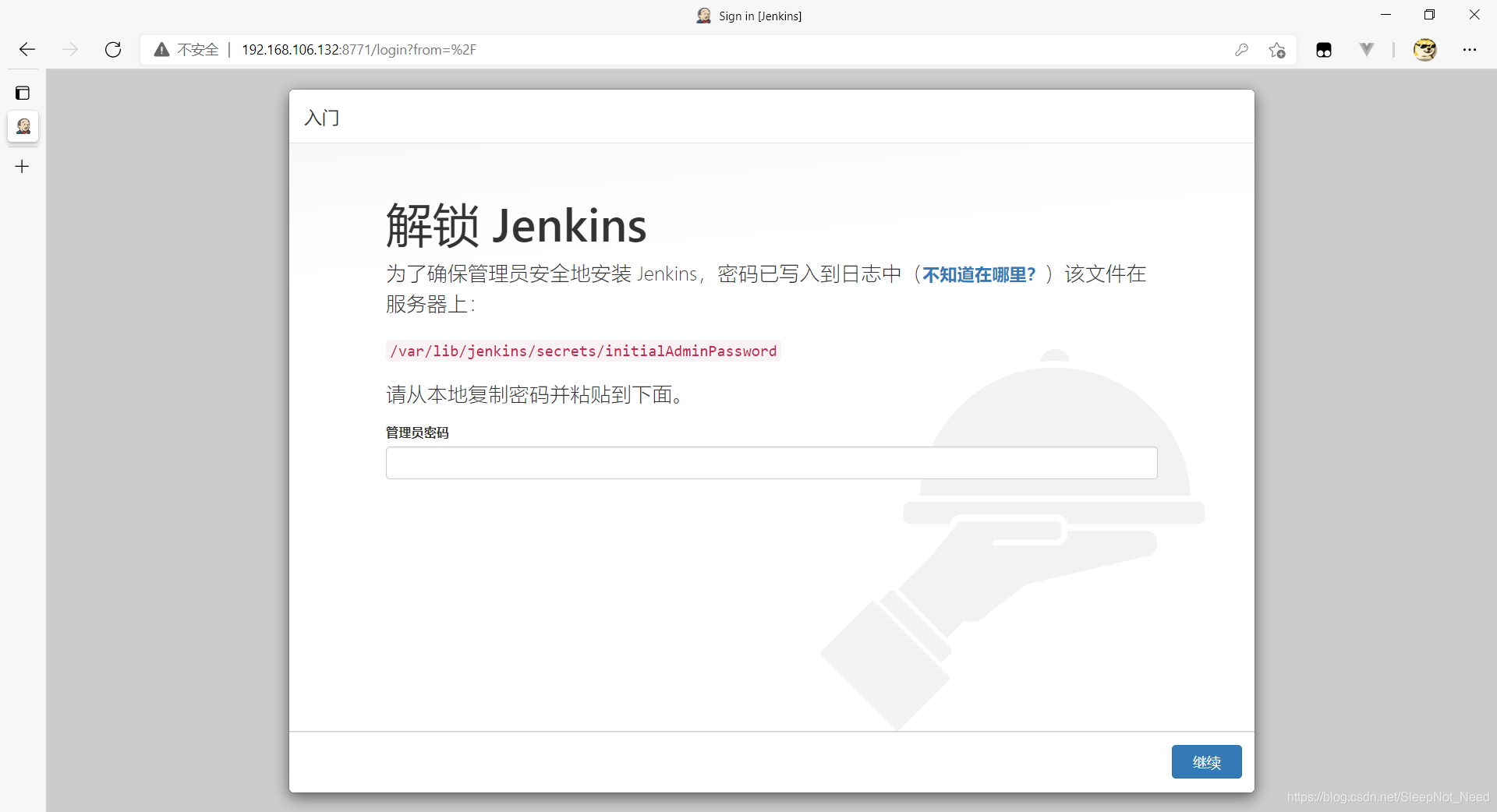
Task: Open the black mask extension icon
Action: pos(1324,50)
